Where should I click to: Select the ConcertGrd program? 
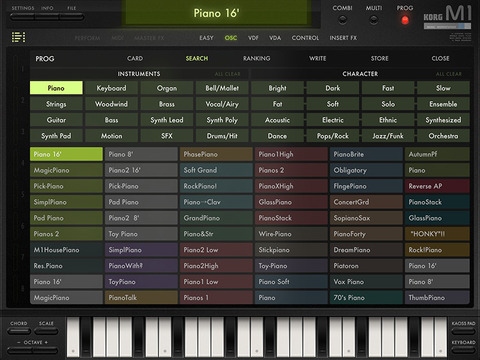(366, 202)
